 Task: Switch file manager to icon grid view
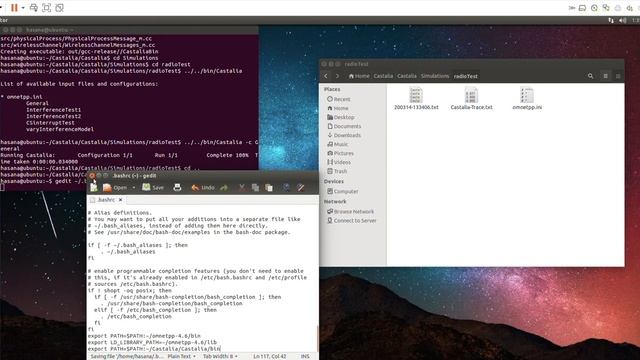click(618, 76)
